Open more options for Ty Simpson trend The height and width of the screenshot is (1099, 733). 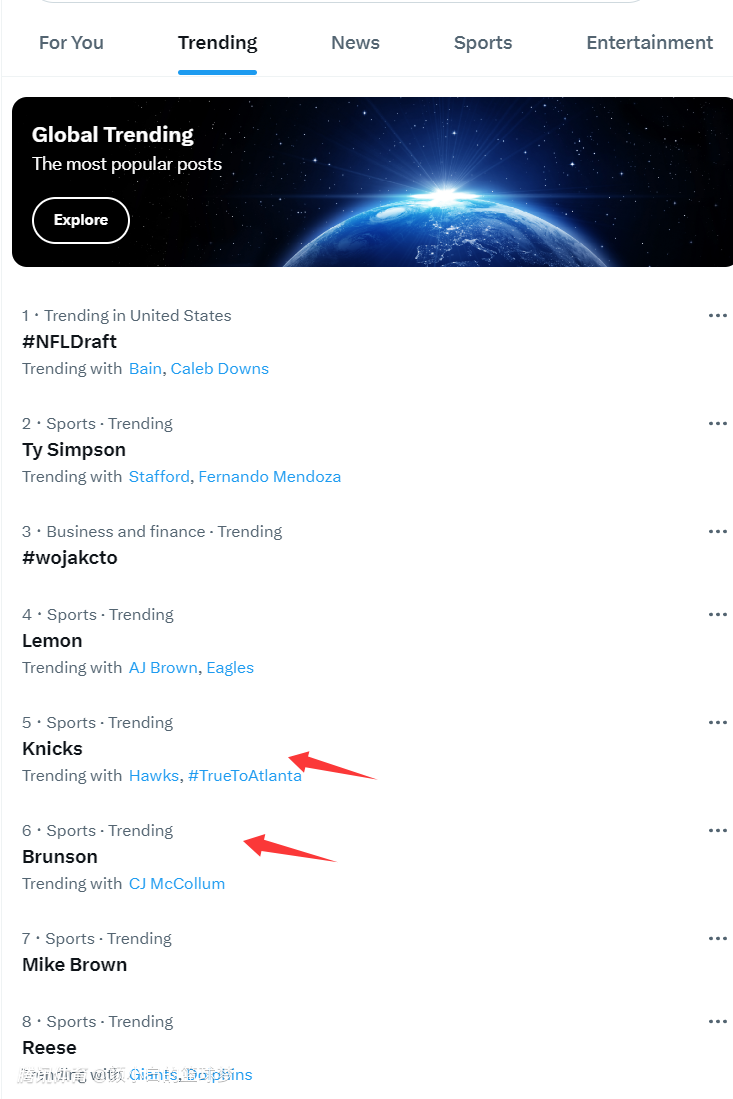[717, 424]
